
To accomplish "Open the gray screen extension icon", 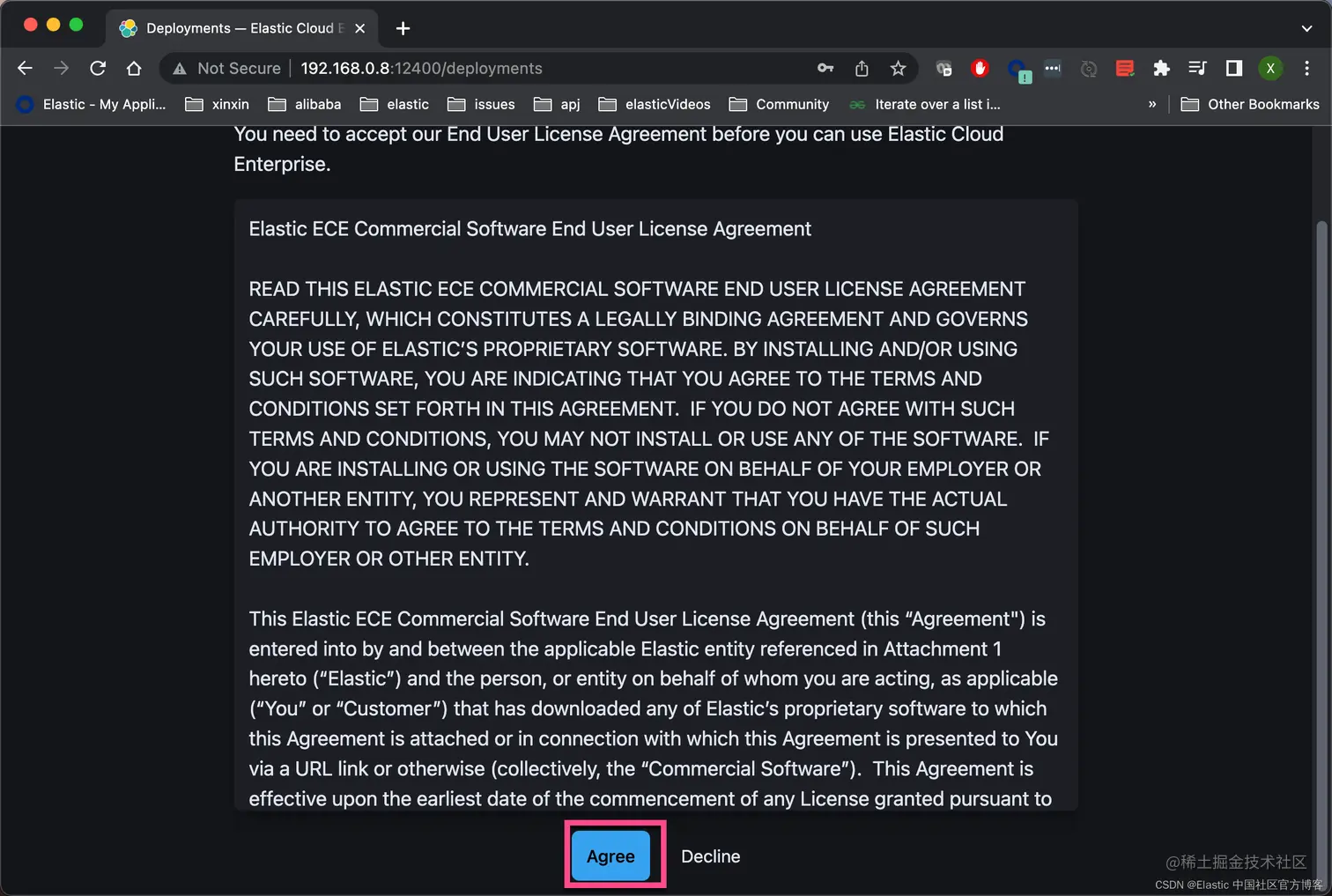I will coord(943,68).
